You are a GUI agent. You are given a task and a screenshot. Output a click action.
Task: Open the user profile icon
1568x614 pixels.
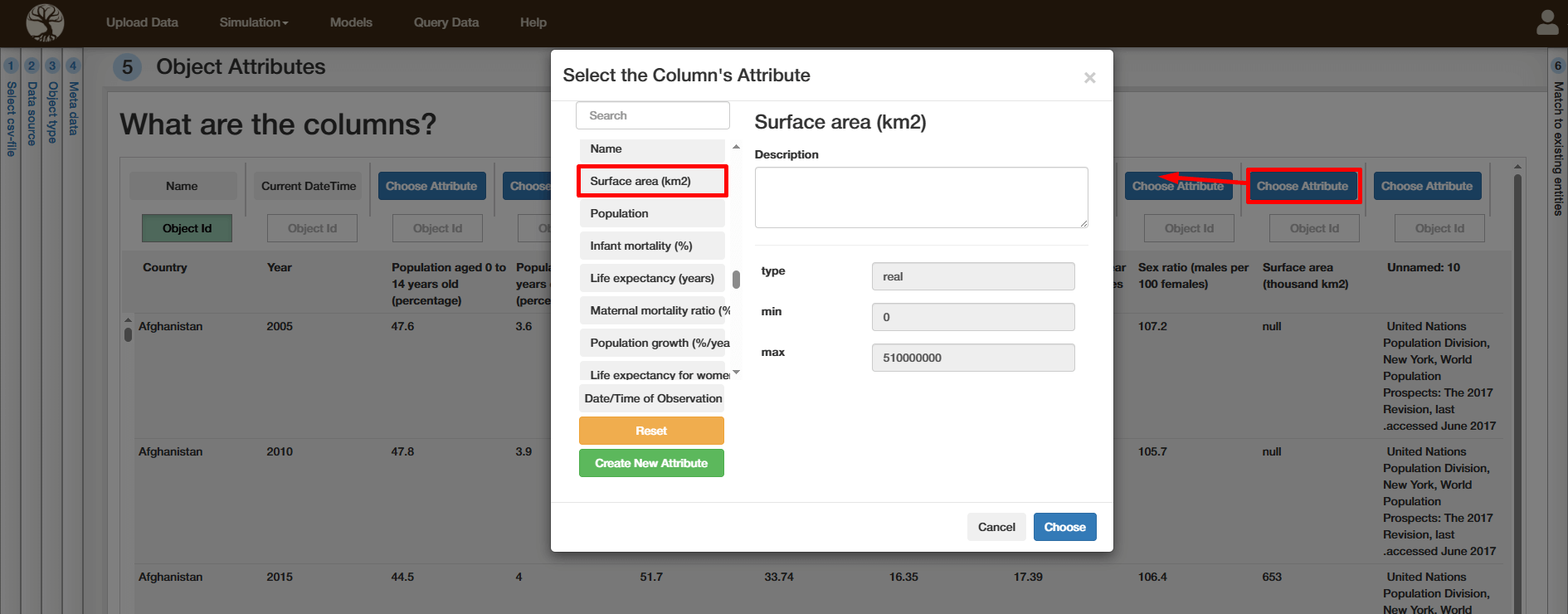[x=1547, y=22]
